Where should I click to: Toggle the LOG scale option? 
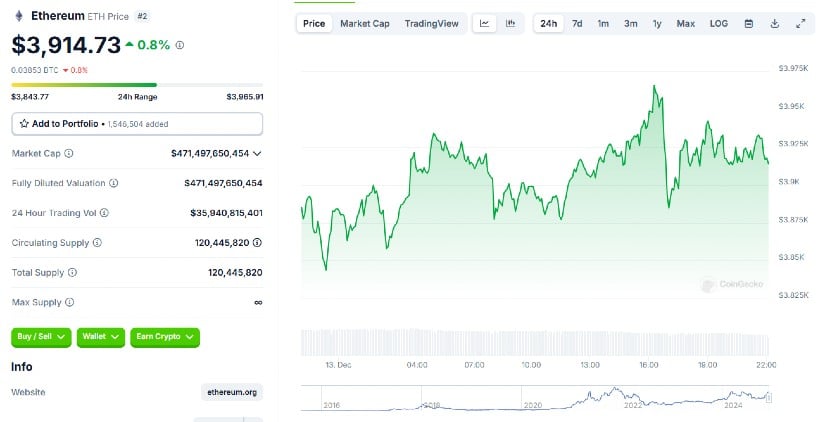719,23
